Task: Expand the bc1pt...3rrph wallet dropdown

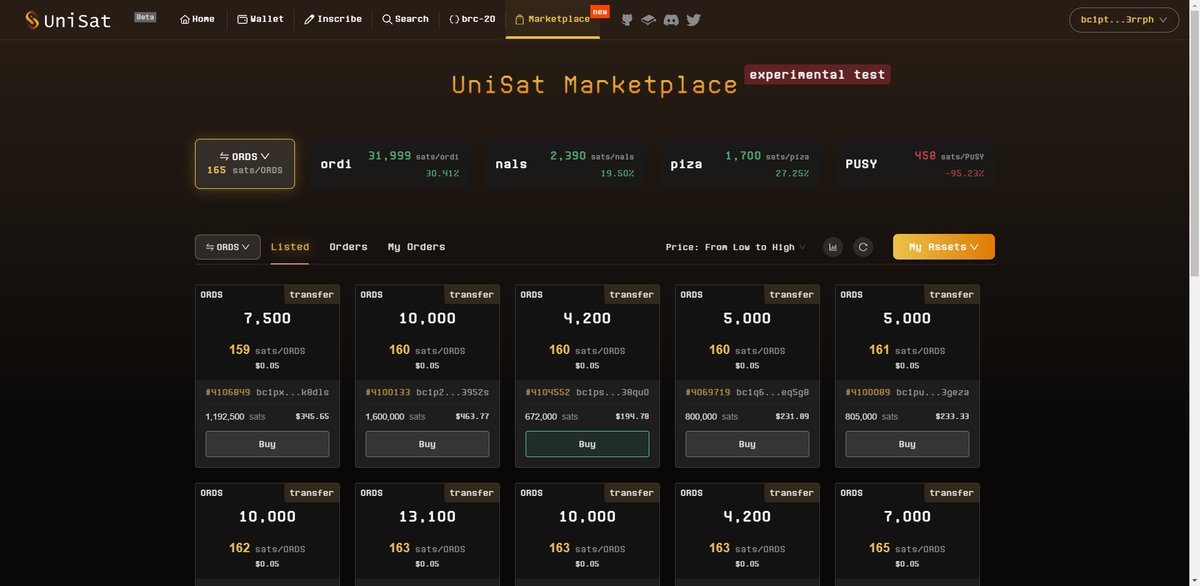Action: (1124, 20)
